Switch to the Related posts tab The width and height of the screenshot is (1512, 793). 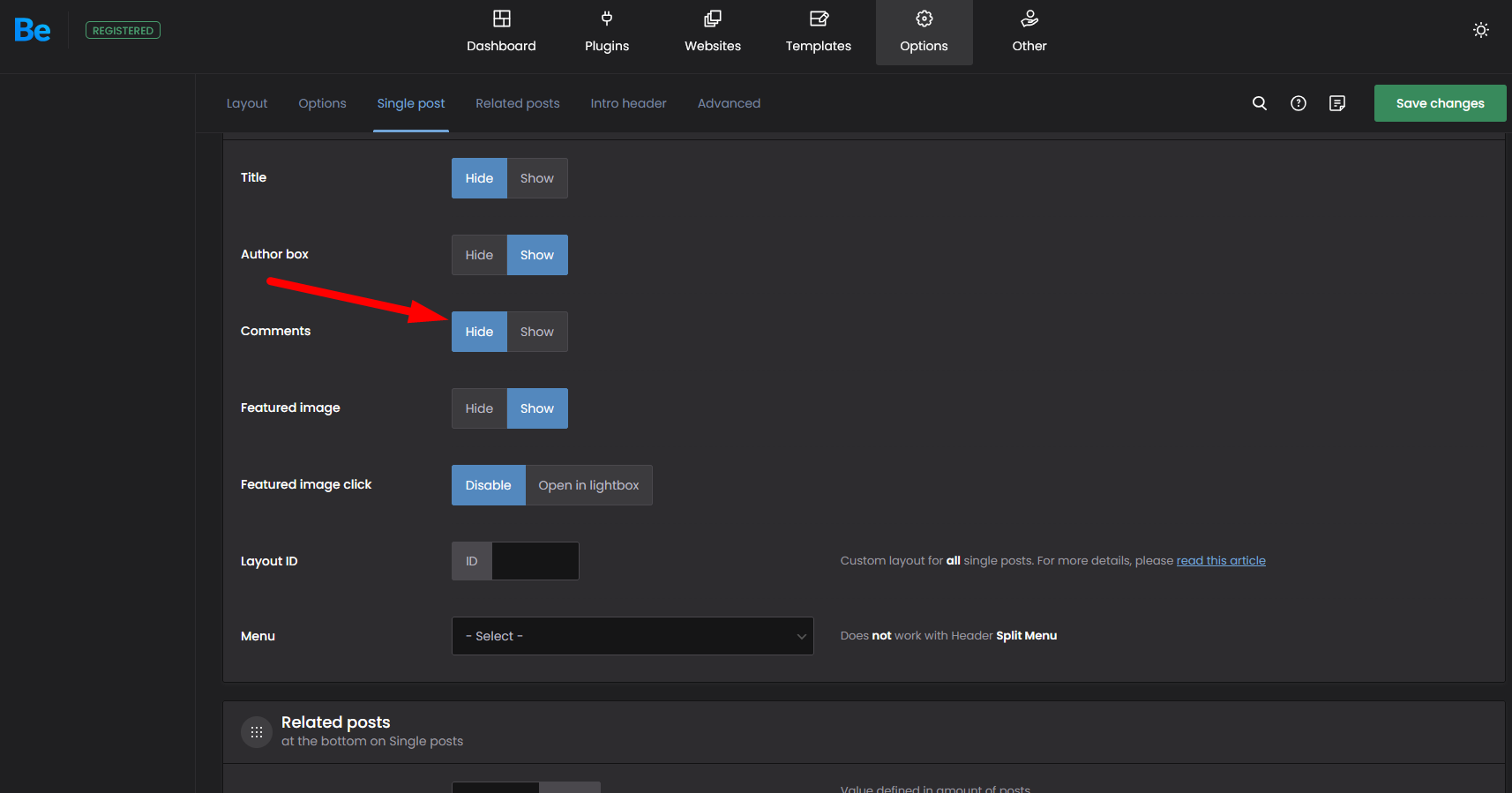coord(517,103)
